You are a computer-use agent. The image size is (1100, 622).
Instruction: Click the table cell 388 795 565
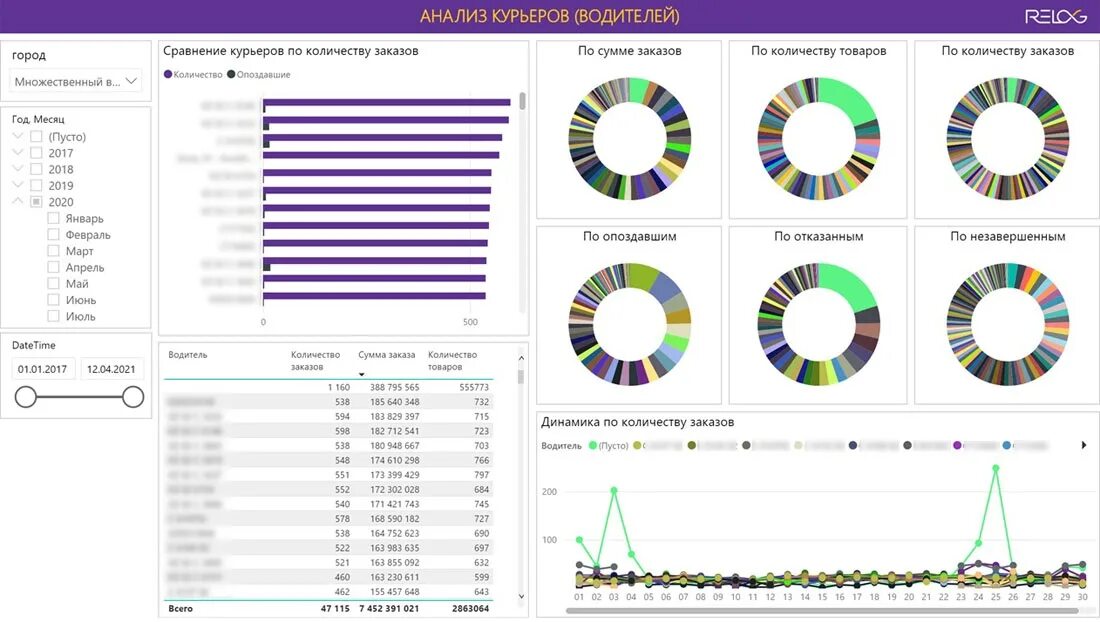click(394, 387)
